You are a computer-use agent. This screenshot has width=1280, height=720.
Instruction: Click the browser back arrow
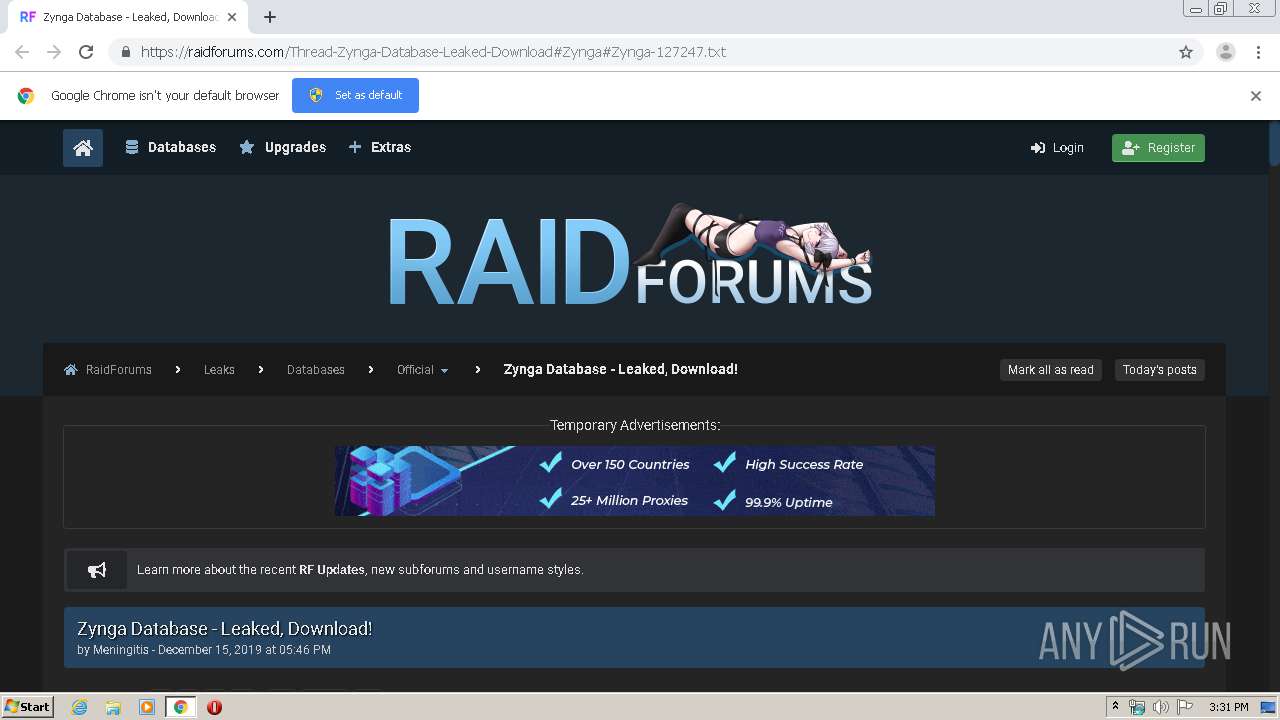pyautogui.click(x=22, y=52)
